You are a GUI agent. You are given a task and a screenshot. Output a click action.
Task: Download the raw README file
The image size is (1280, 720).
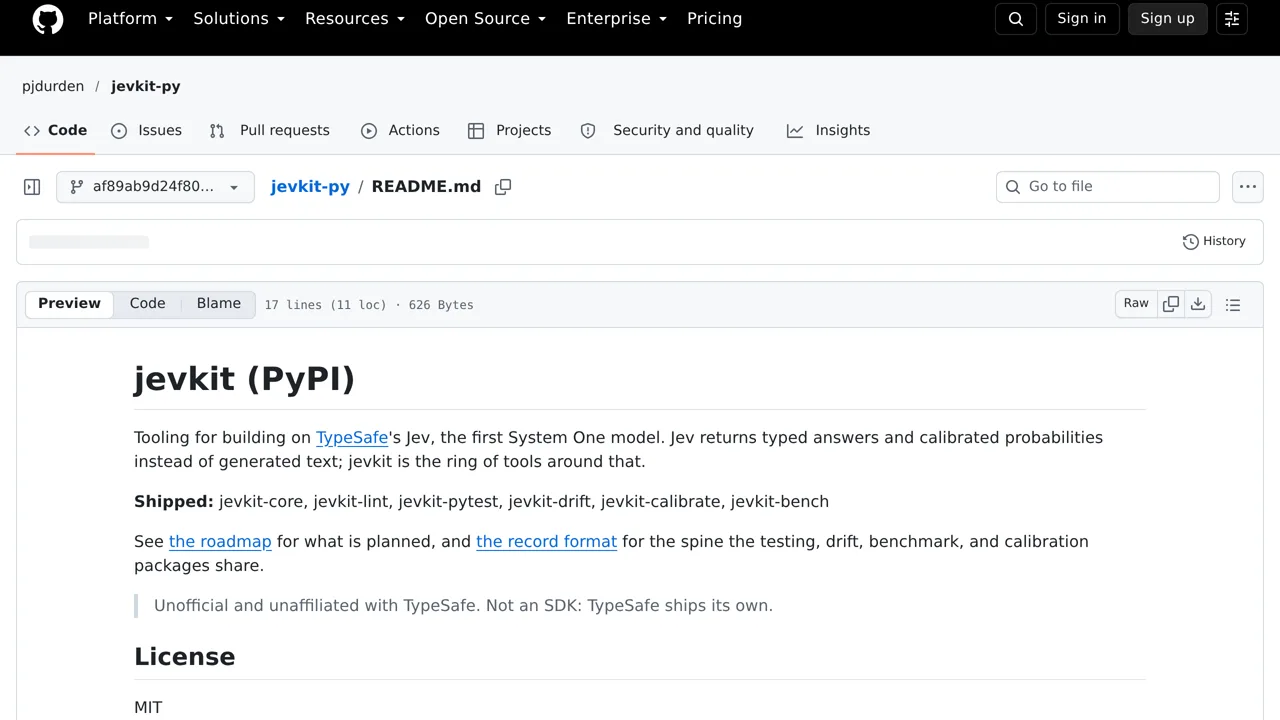click(x=1198, y=304)
